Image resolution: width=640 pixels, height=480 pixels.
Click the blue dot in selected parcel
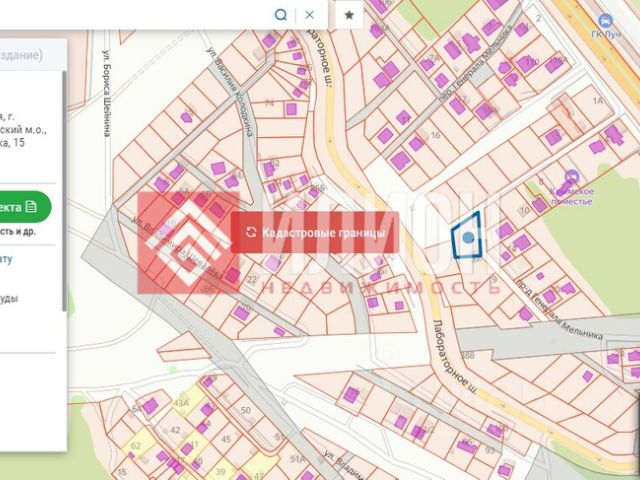(x=468, y=237)
